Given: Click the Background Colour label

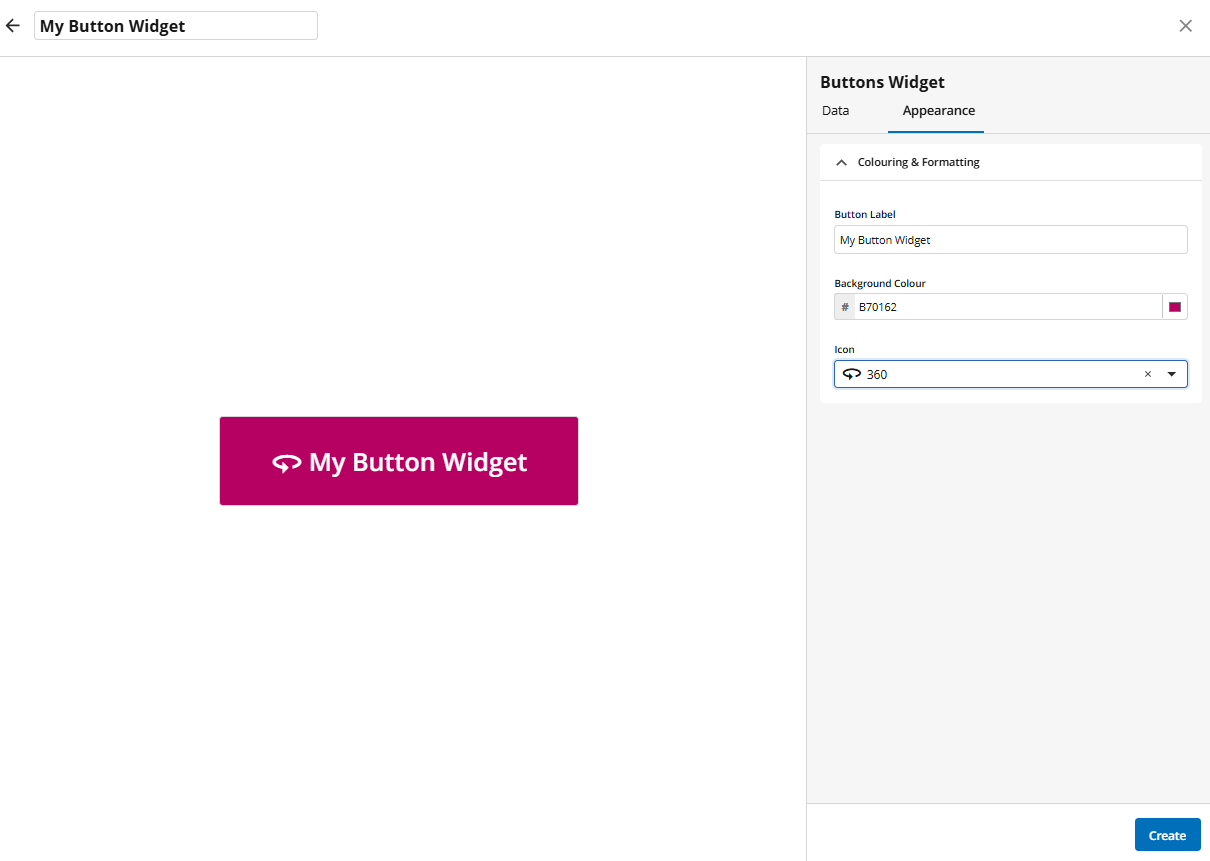Looking at the screenshot, I should (x=880, y=283).
